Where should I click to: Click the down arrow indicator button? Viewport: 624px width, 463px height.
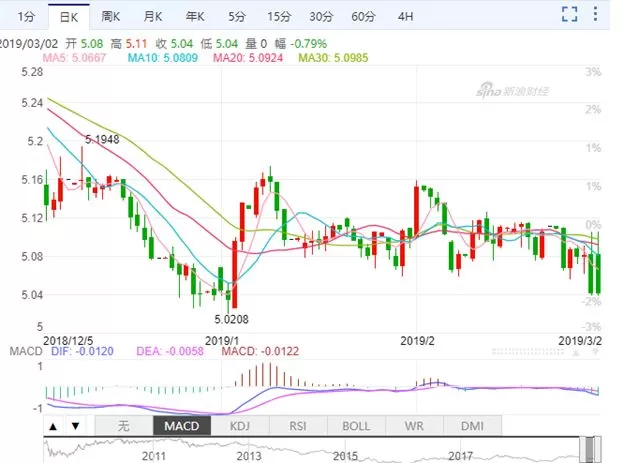[x=75, y=426]
